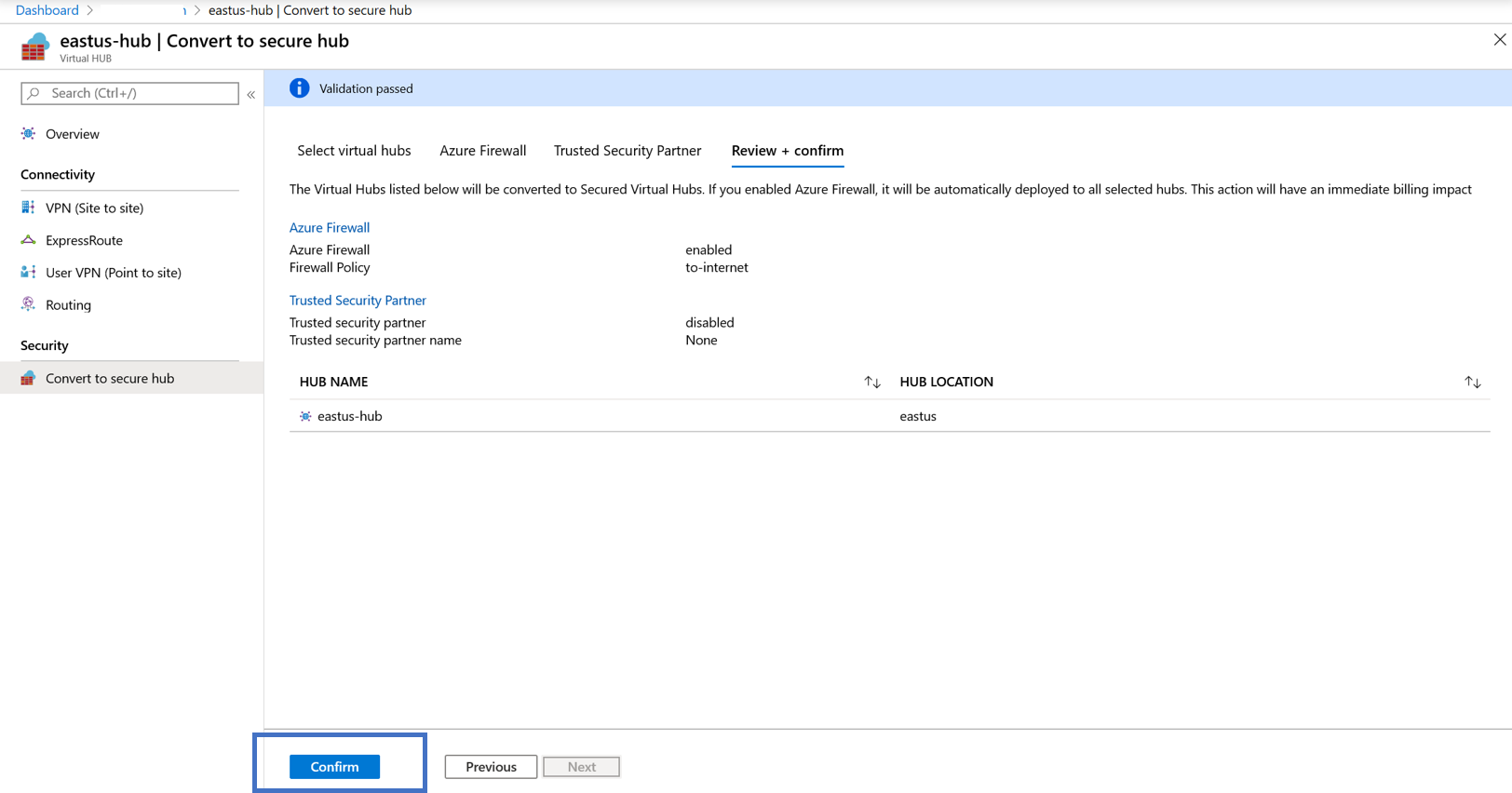
Task: Click the VPN Site to site icon
Action: [x=29, y=208]
